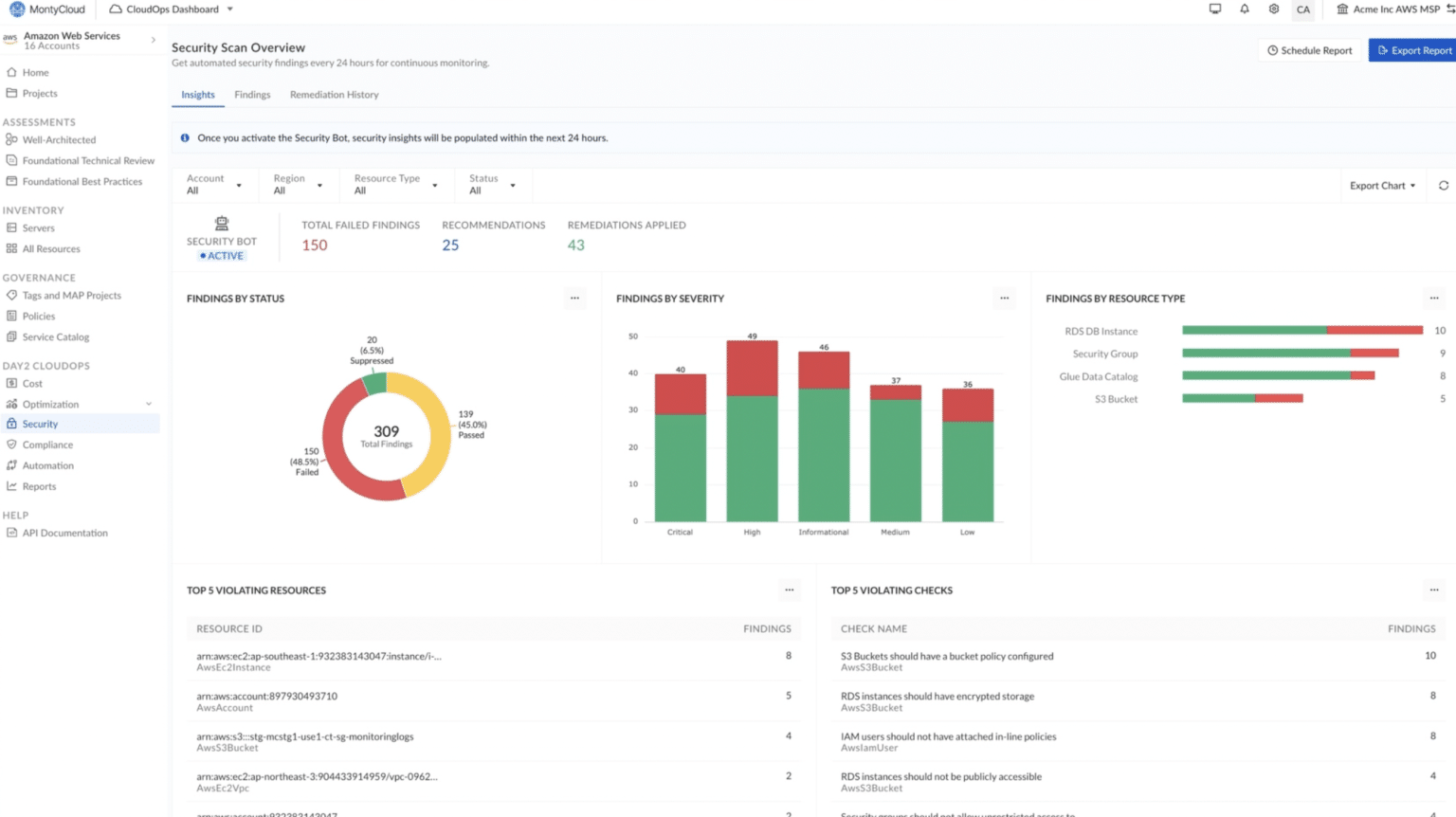
Task: Open Reports in the sidebar
Action: pos(39,486)
